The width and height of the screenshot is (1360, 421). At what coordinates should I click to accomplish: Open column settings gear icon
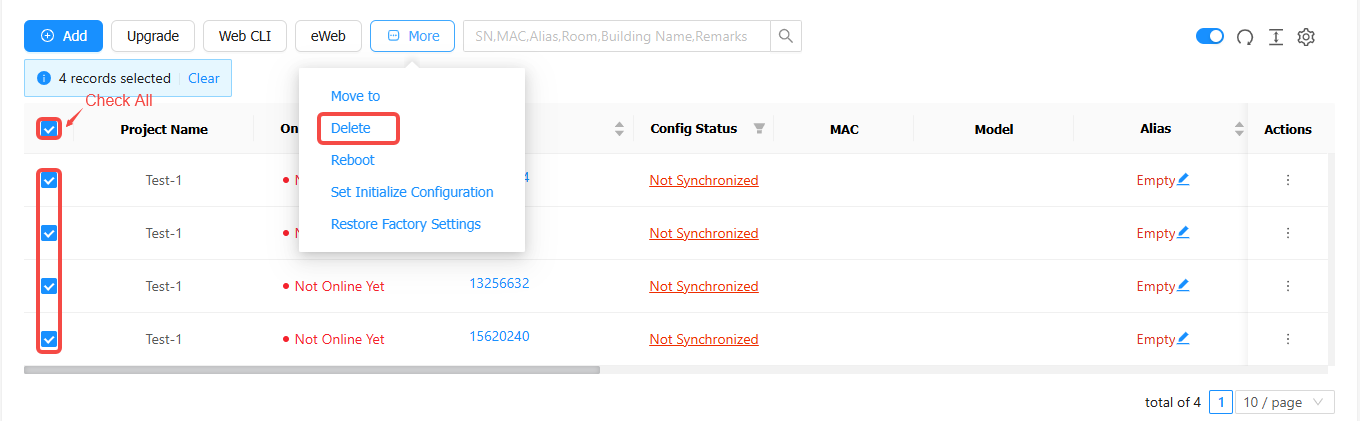click(x=1306, y=37)
